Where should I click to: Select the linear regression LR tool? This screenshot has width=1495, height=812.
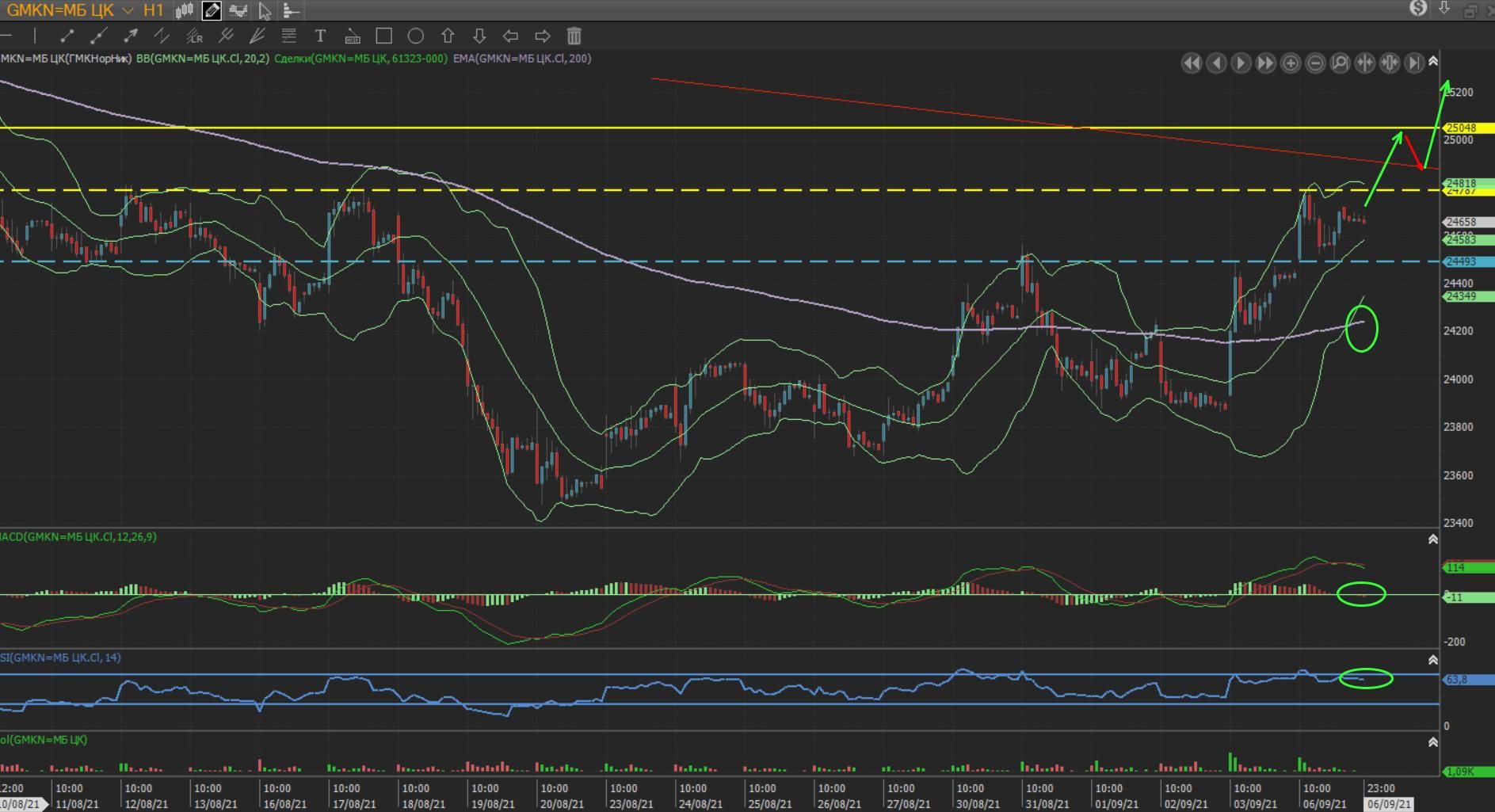pyautogui.click(x=194, y=36)
